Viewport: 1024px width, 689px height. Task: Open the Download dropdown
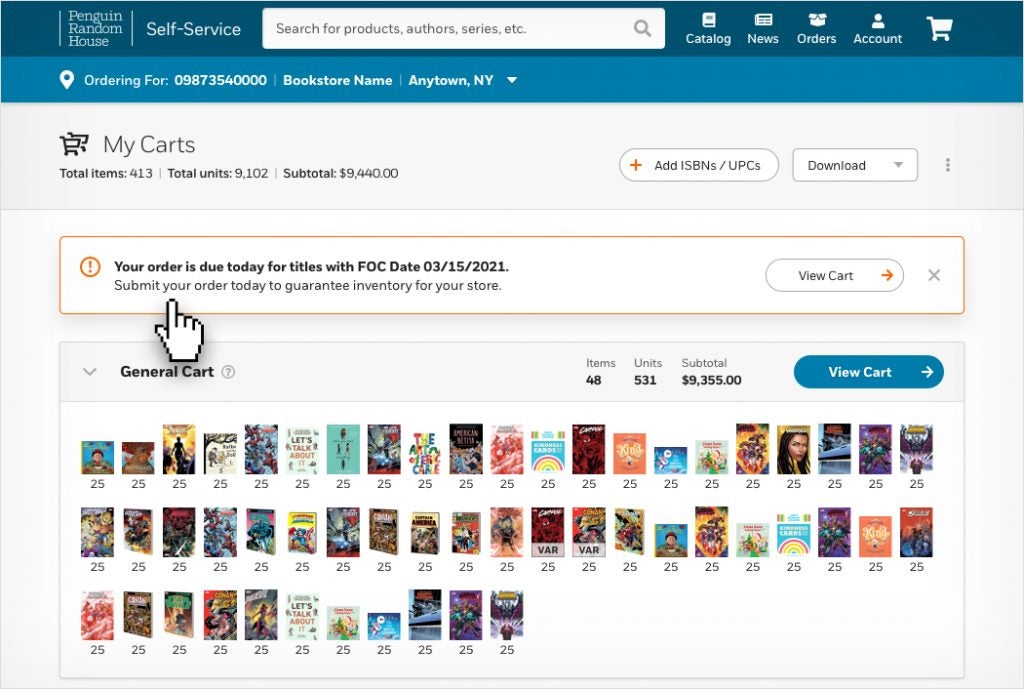(855, 165)
